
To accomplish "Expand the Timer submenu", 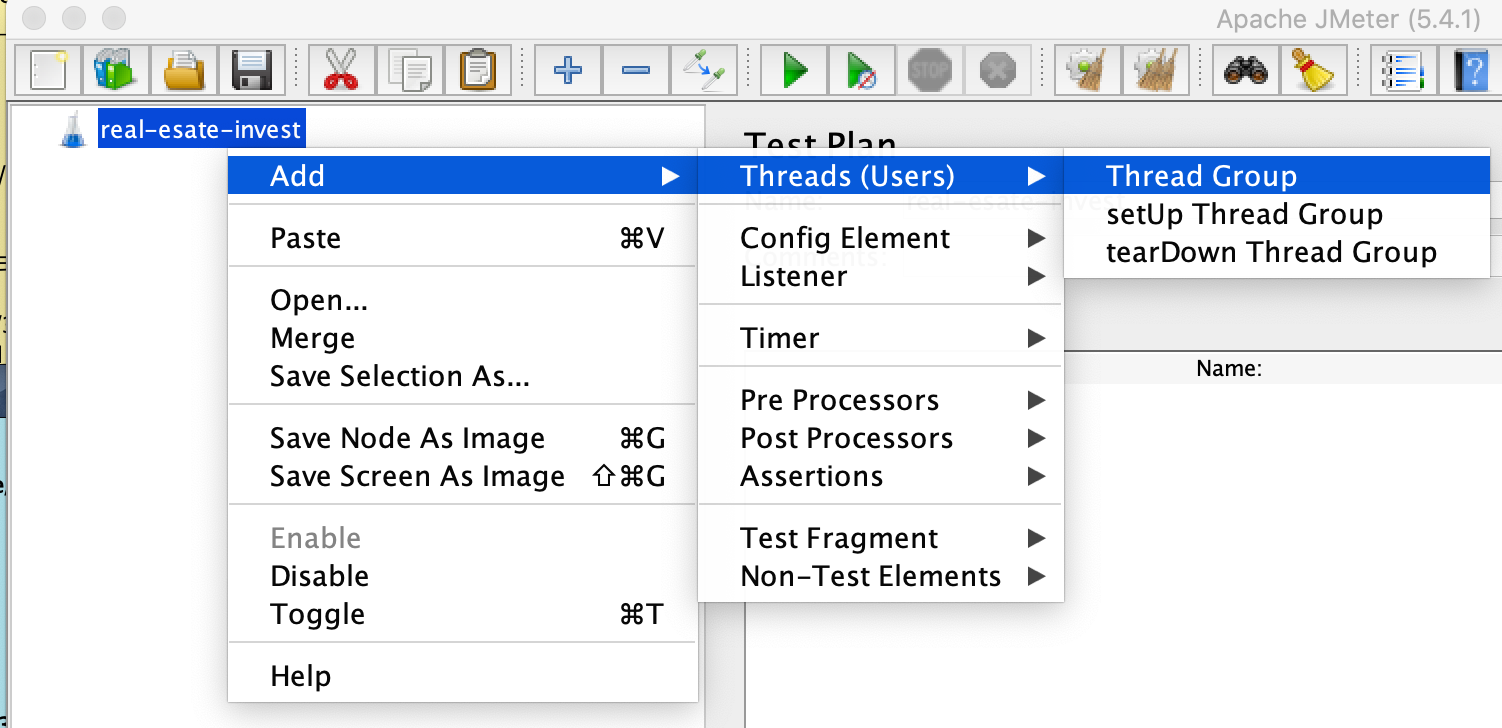I will [x=881, y=338].
